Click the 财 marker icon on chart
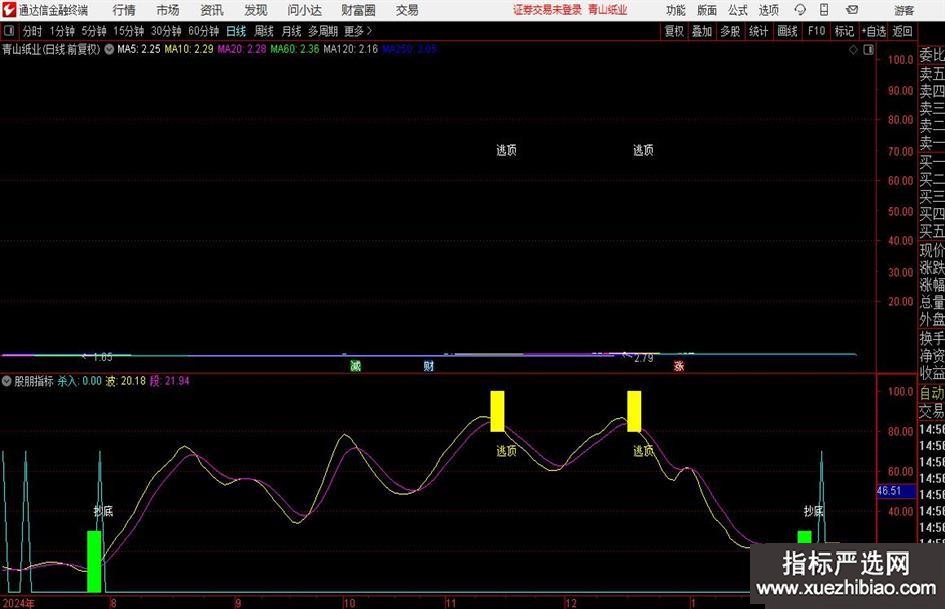This screenshot has height=609, width=945. tap(429, 366)
